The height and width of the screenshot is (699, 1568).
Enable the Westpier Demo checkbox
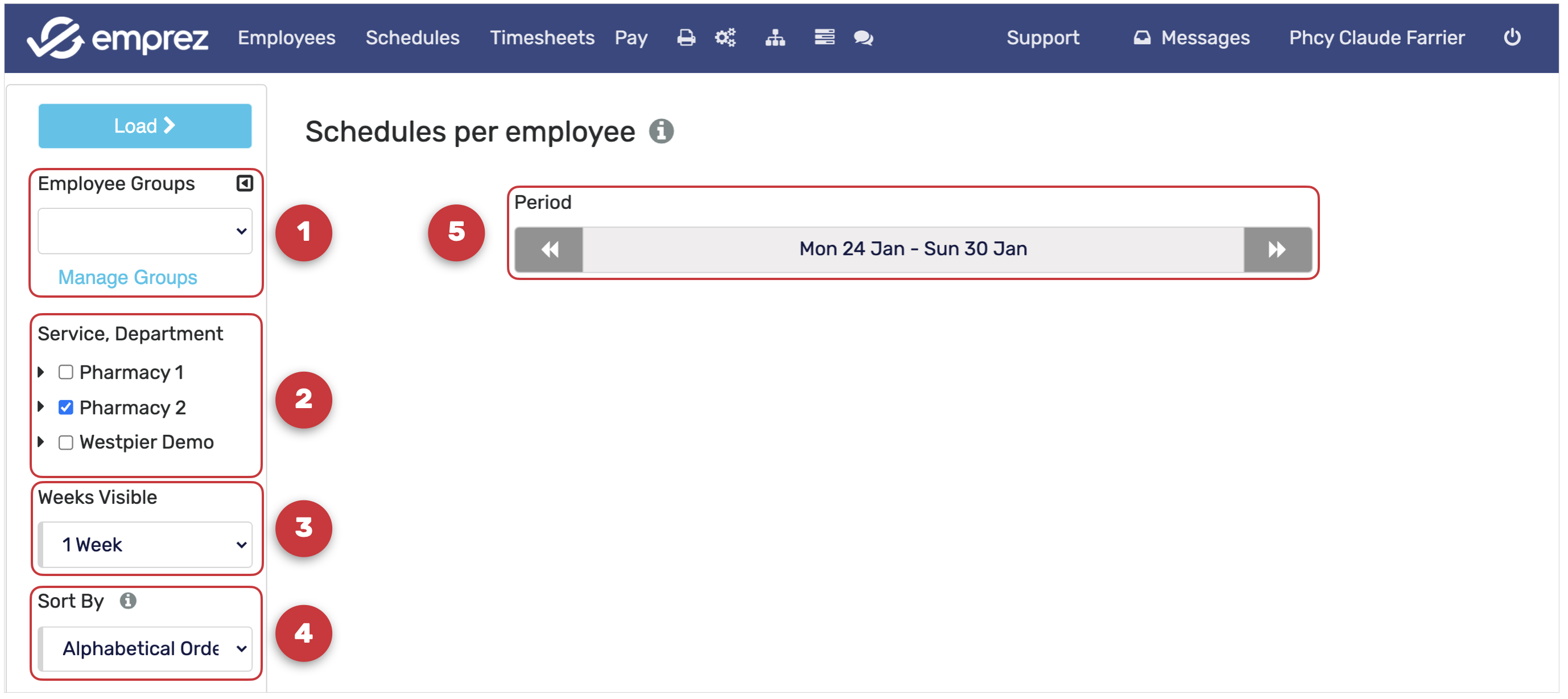coord(66,443)
